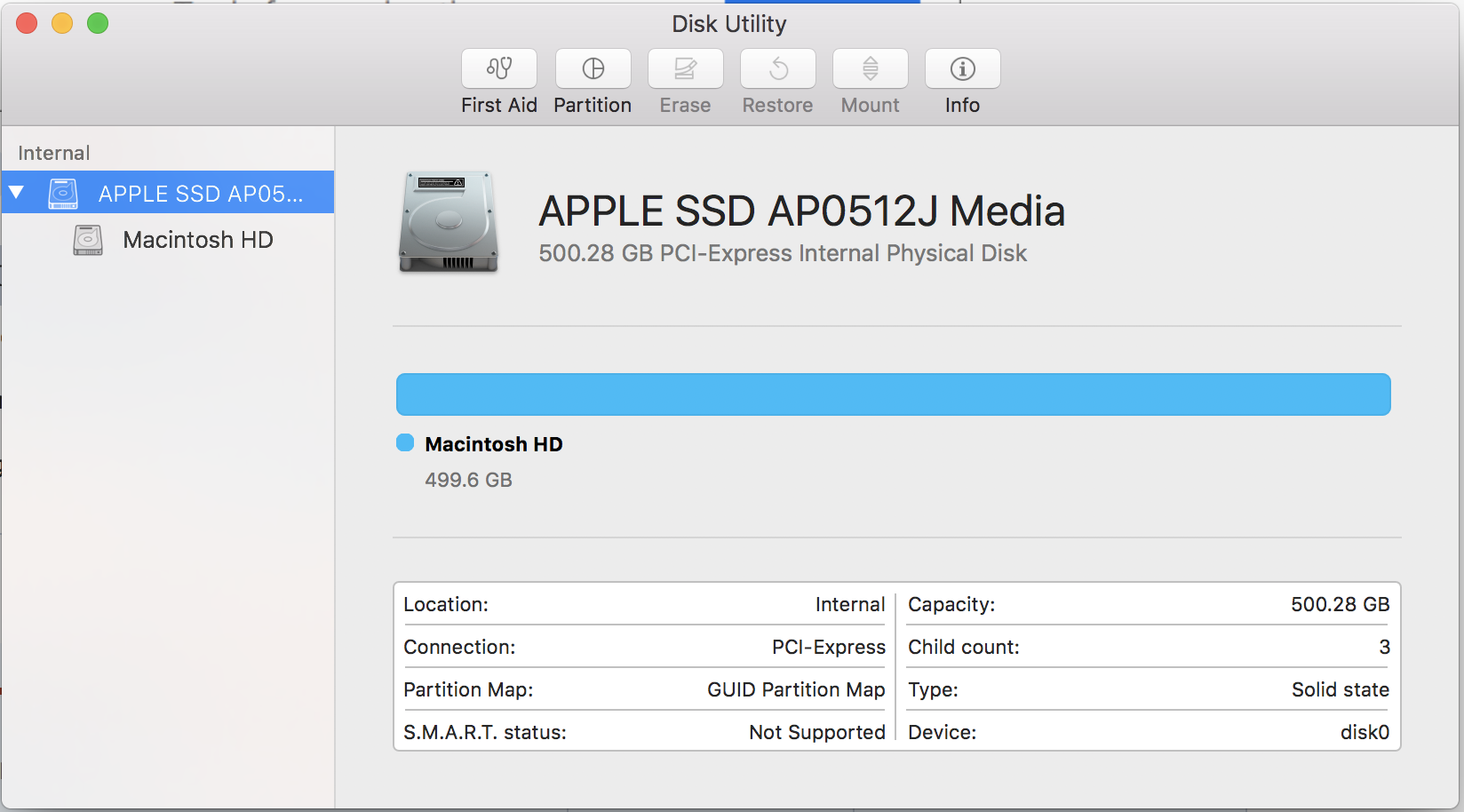
Task: Click the Mount toolbar icon
Action: pyautogui.click(x=870, y=69)
